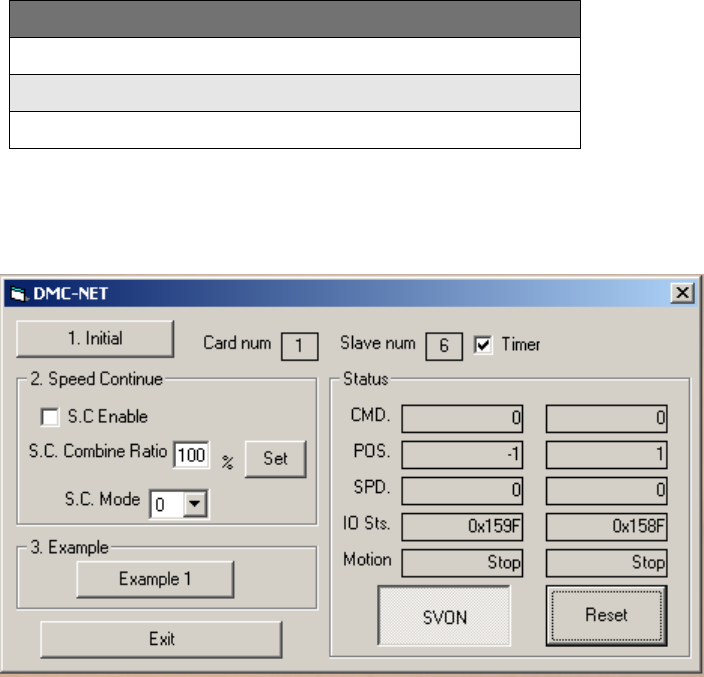
Task: Click the right POS. status field showing 1
Action: click(x=606, y=454)
